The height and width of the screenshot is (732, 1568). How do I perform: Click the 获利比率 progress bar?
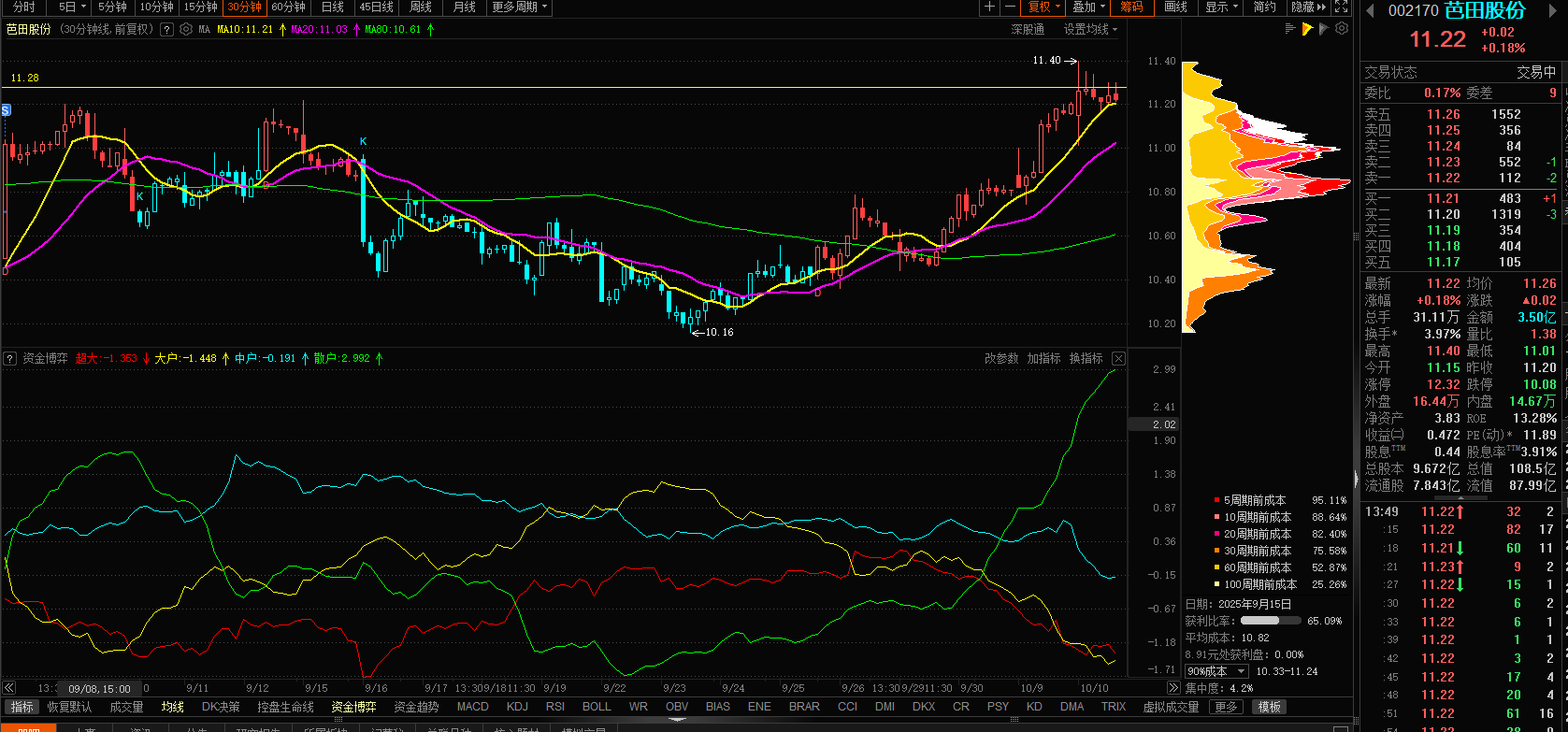click(1259, 620)
